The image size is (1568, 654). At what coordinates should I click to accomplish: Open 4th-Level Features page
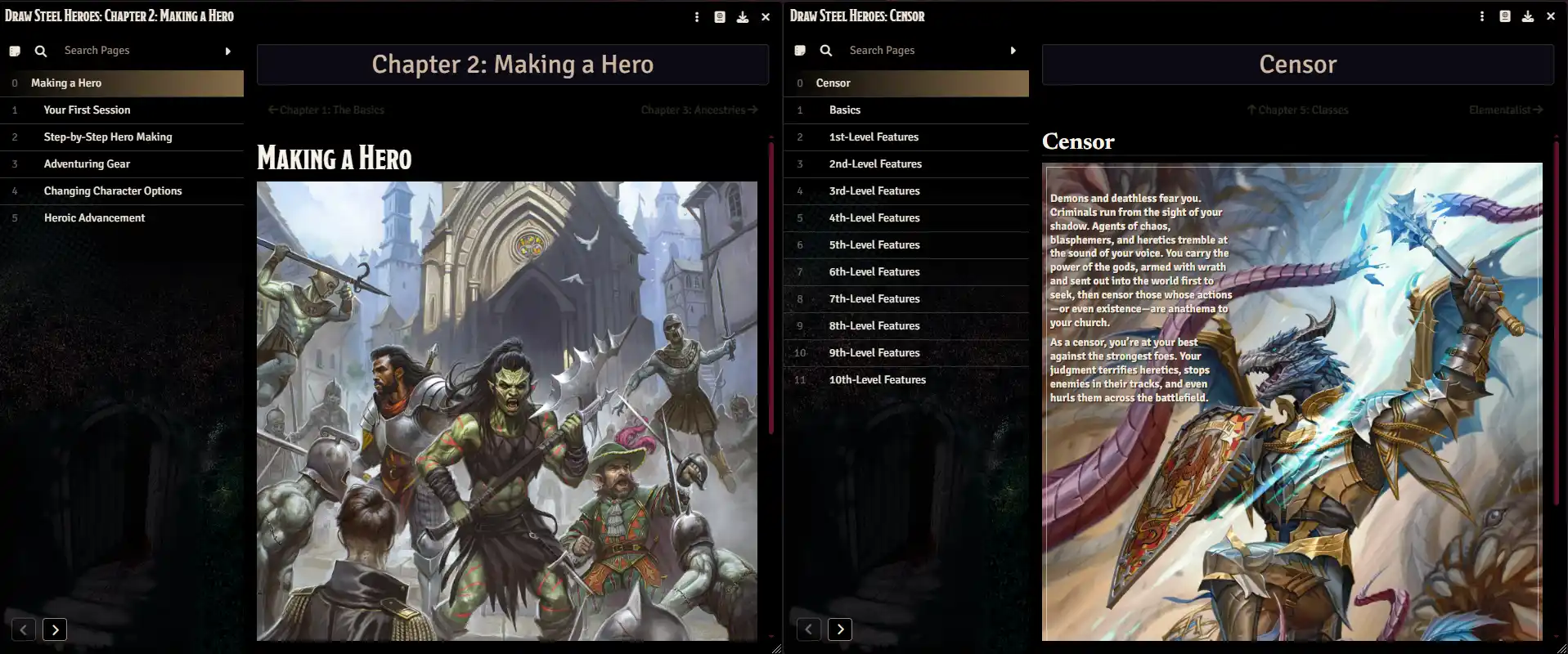click(906, 218)
